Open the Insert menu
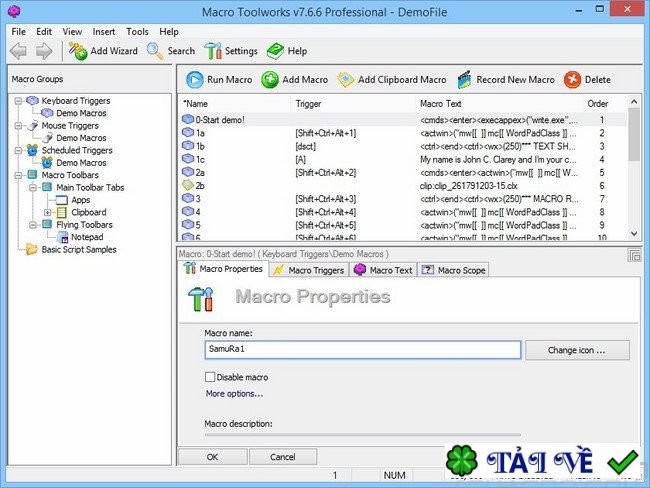The width and height of the screenshot is (650, 488). [x=104, y=32]
